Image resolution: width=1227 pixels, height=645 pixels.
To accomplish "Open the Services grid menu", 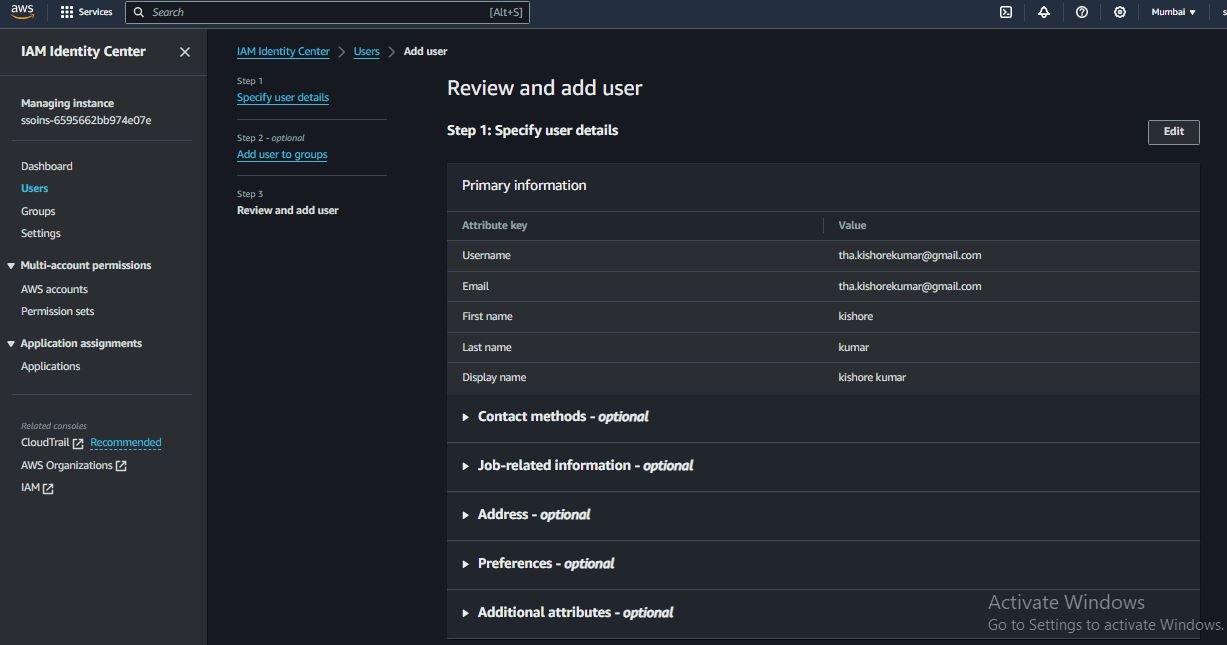I will (x=86, y=12).
